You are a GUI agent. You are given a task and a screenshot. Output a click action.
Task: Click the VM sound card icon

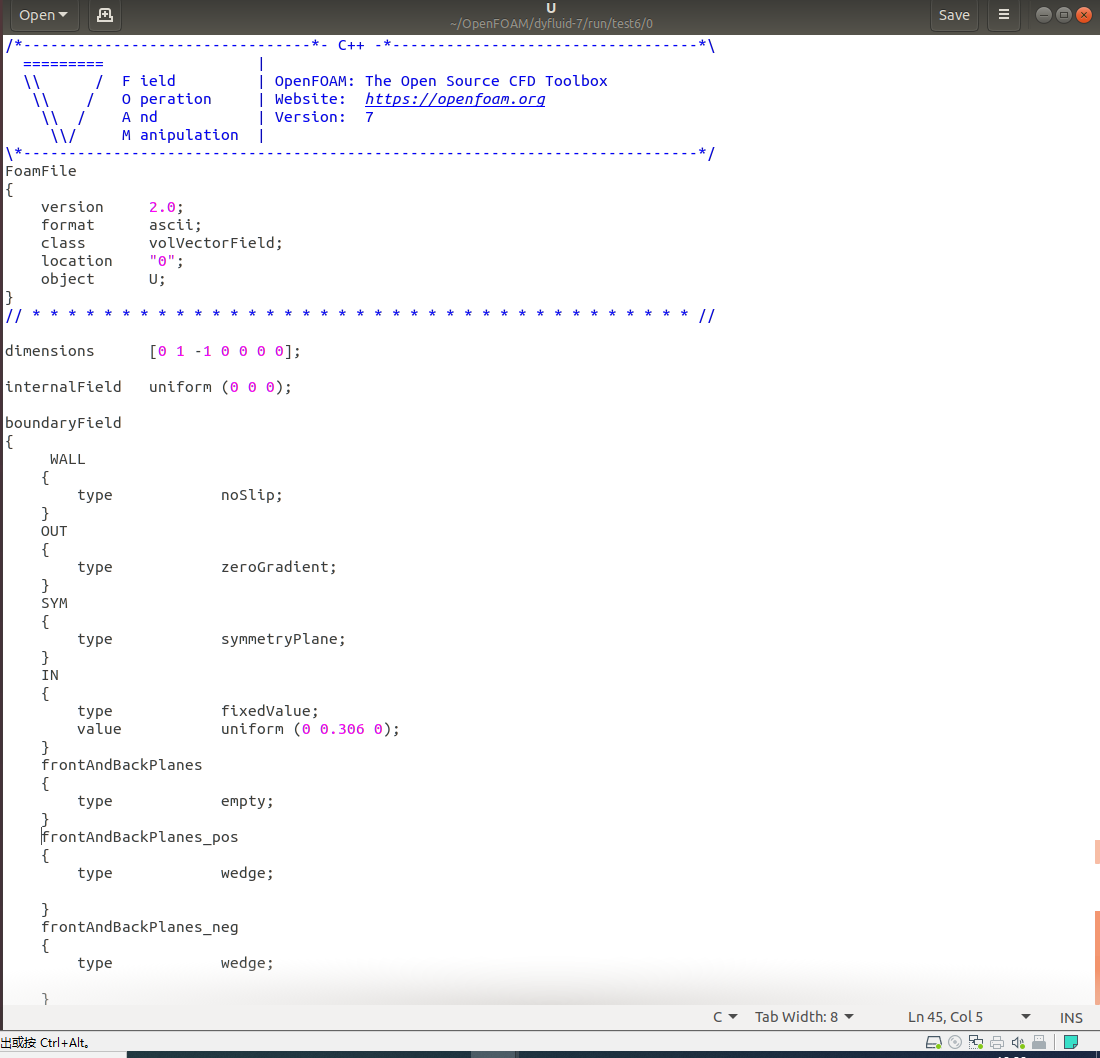point(1018,1043)
